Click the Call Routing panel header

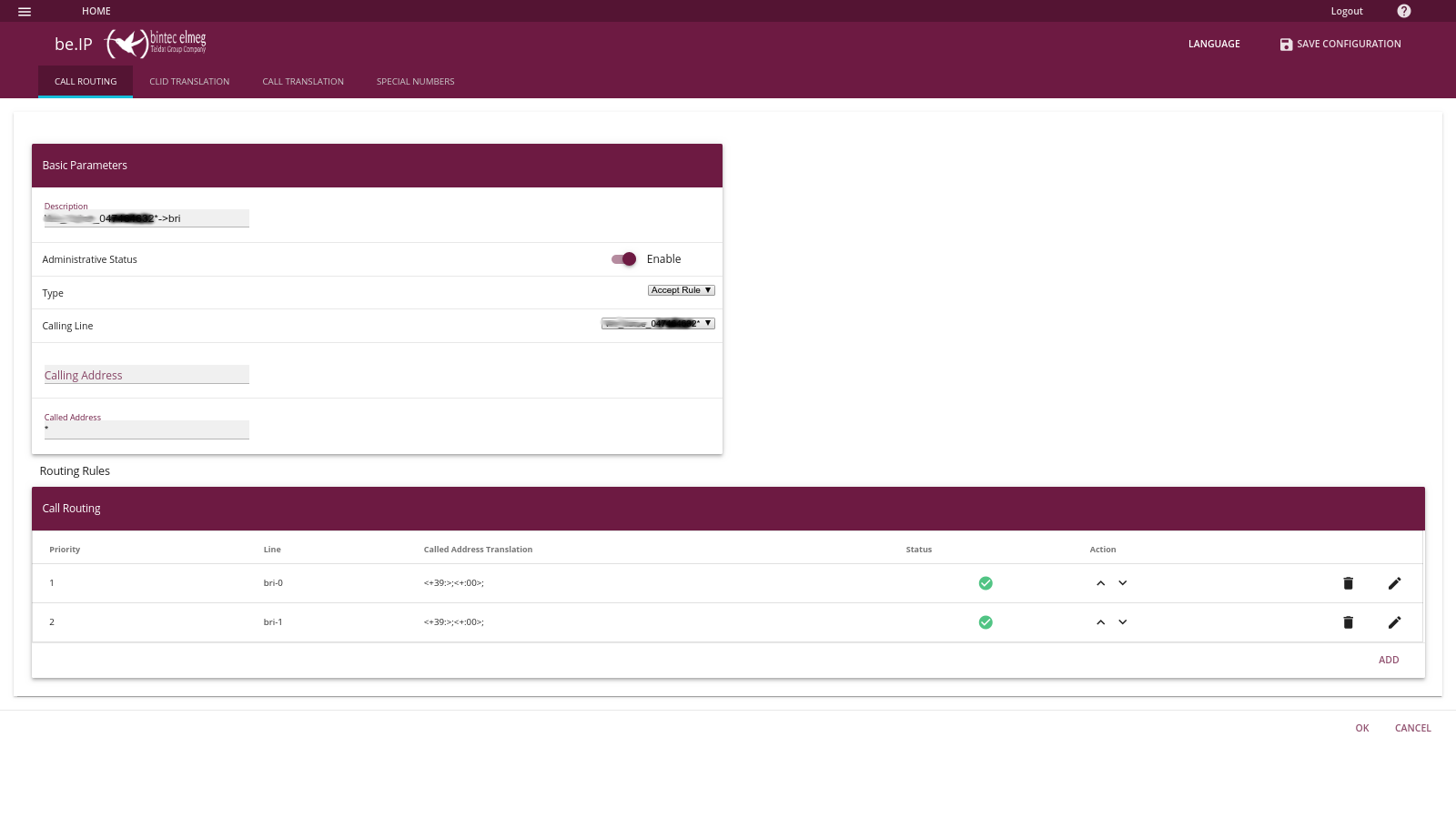click(x=728, y=509)
